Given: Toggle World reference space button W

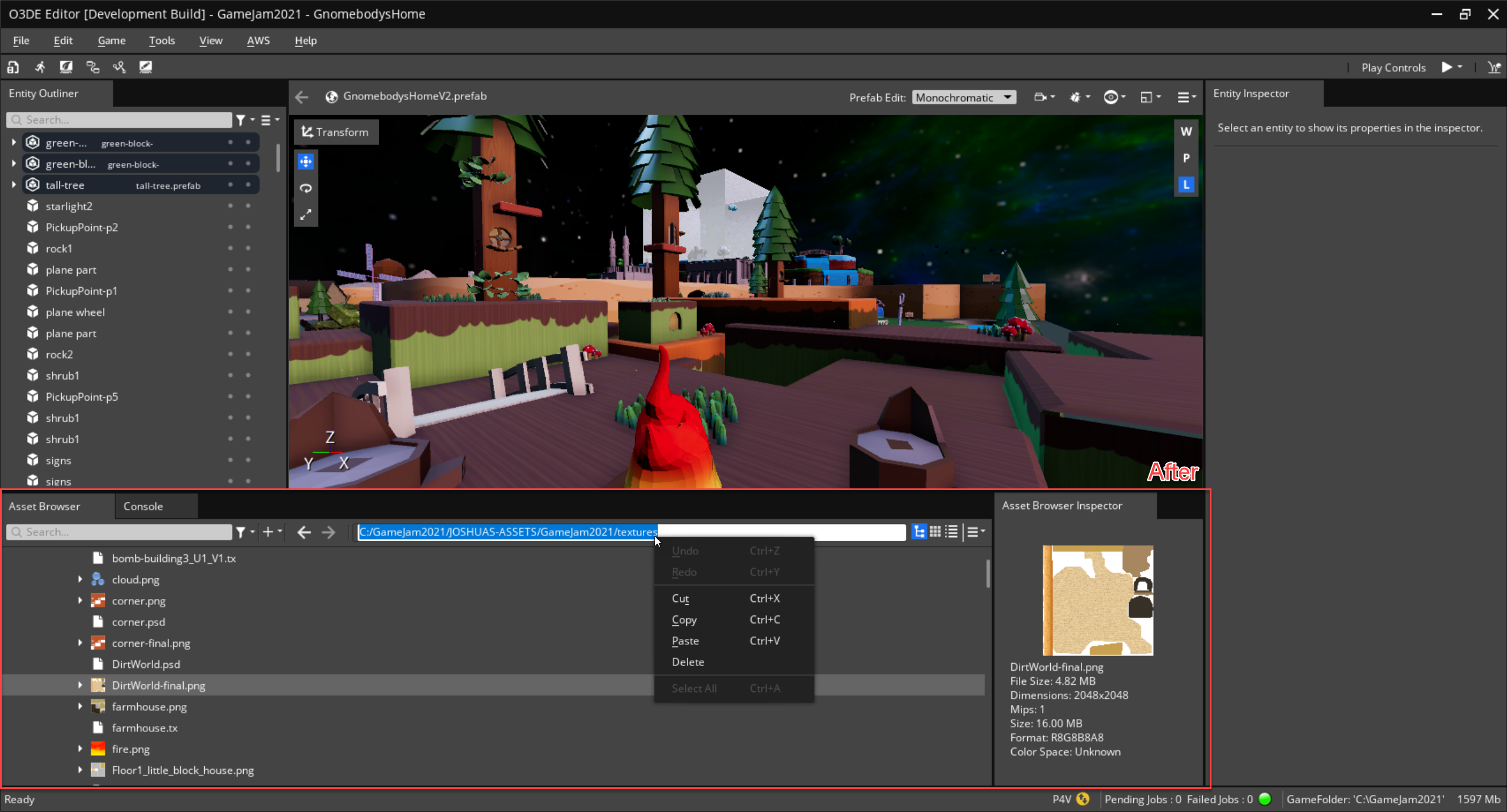Looking at the screenshot, I should tap(1186, 131).
